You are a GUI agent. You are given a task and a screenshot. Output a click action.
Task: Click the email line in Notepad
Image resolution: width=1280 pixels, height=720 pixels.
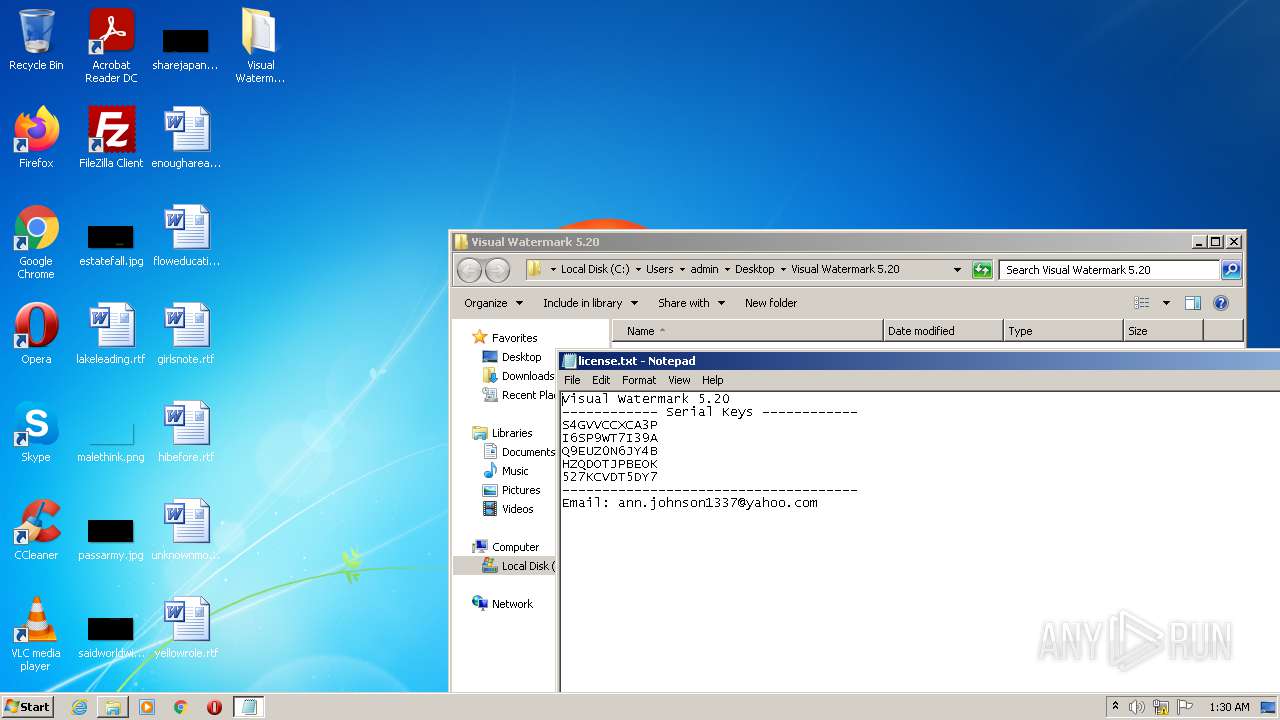690,503
